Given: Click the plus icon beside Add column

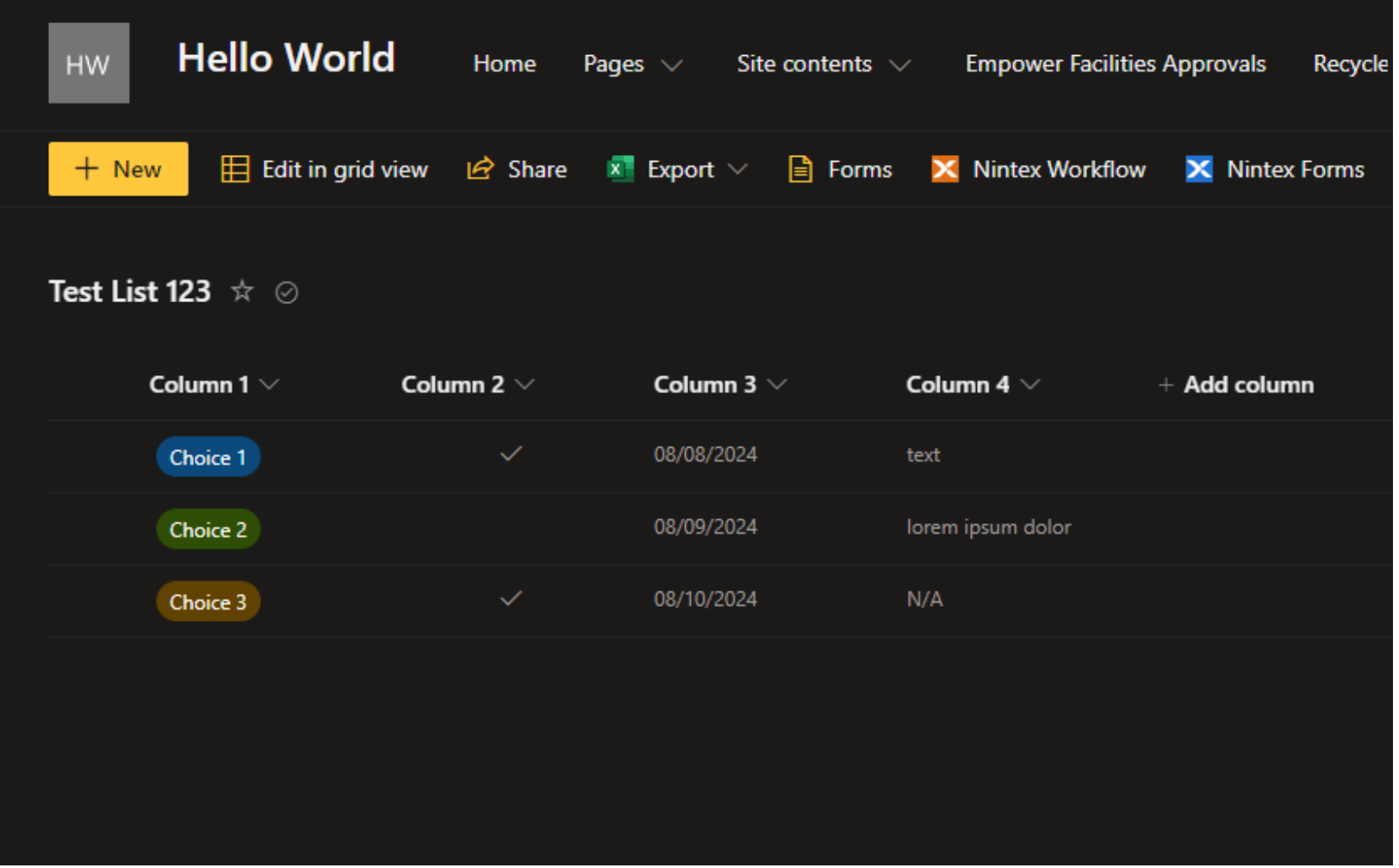Looking at the screenshot, I should point(1166,385).
